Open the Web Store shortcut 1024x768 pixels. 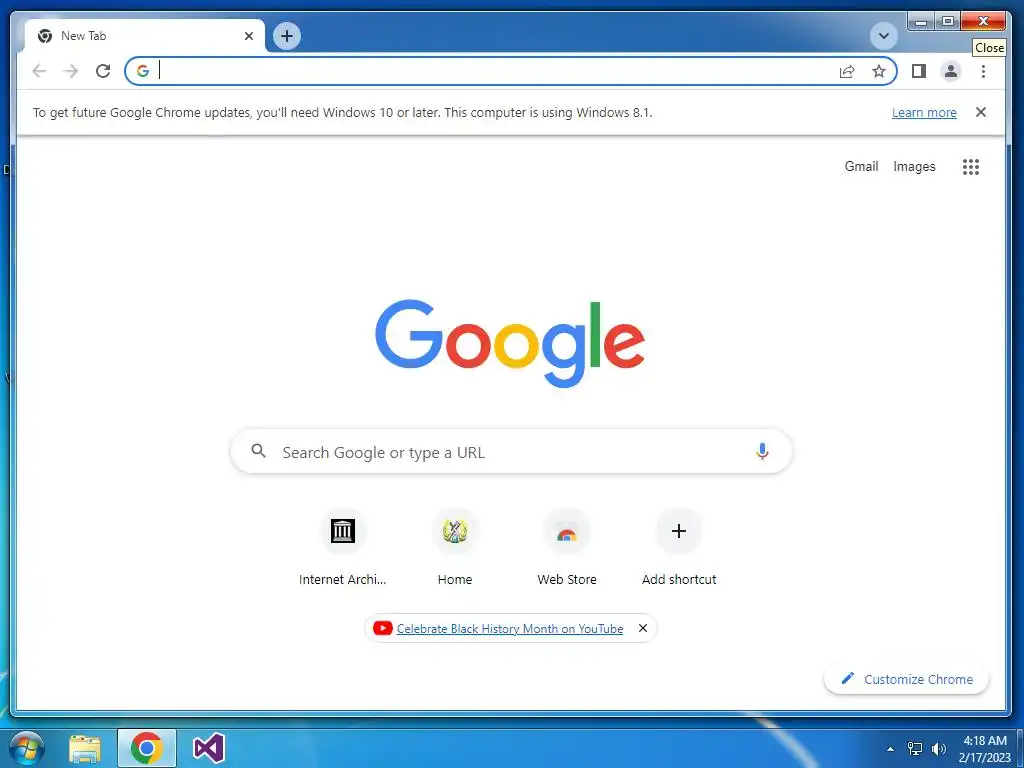point(567,547)
